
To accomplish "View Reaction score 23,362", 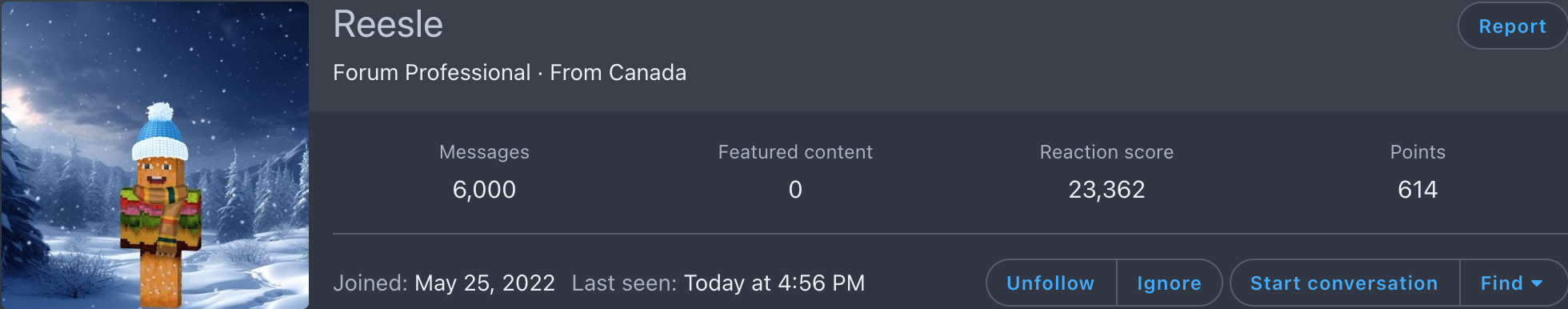I will tap(1106, 190).
